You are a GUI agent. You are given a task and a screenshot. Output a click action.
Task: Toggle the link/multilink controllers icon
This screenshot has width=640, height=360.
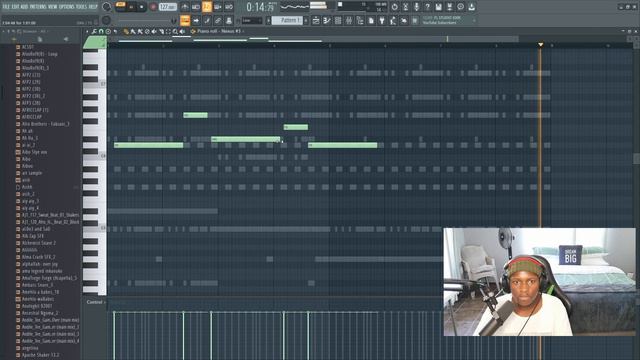click(x=218, y=20)
